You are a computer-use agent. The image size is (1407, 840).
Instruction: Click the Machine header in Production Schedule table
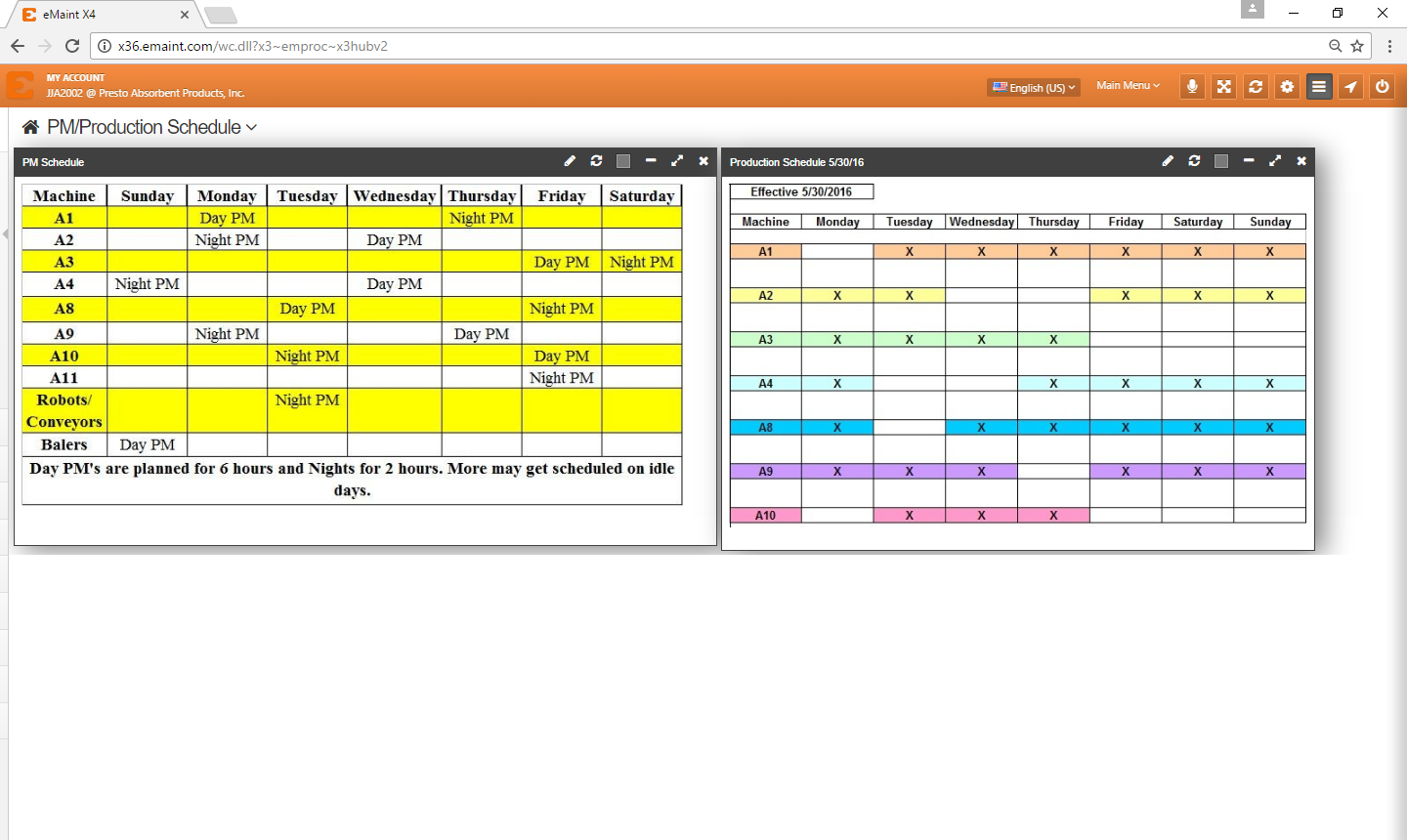click(x=766, y=222)
